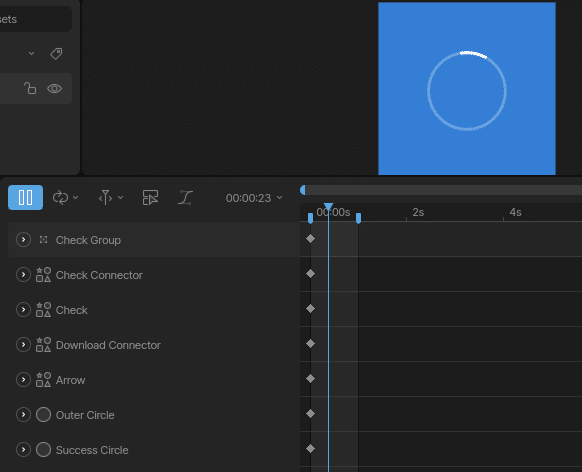Select the Arrow layer
Screen dimensions: 582x472
(x=71, y=380)
